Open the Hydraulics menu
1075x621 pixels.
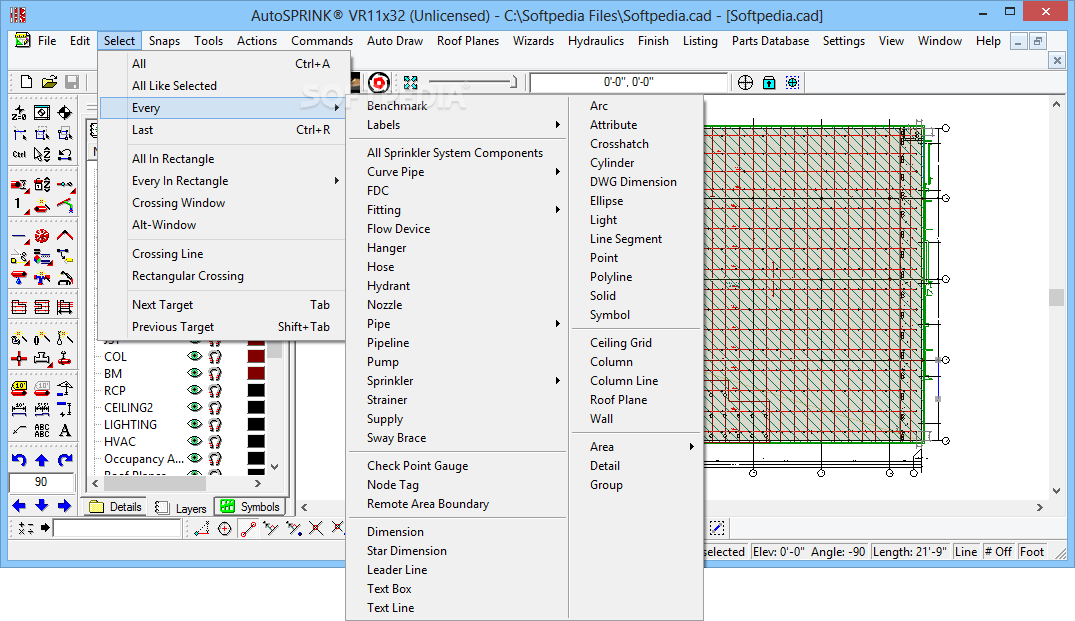[596, 41]
